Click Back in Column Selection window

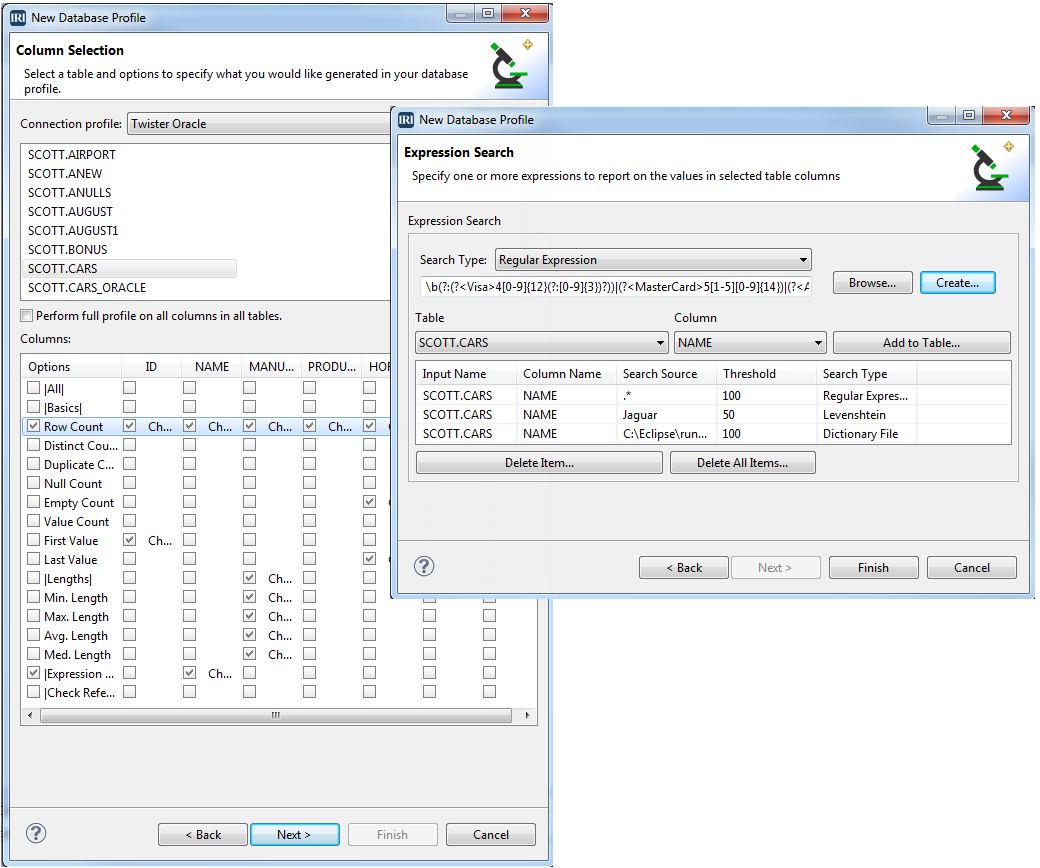click(x=203, y=835)
